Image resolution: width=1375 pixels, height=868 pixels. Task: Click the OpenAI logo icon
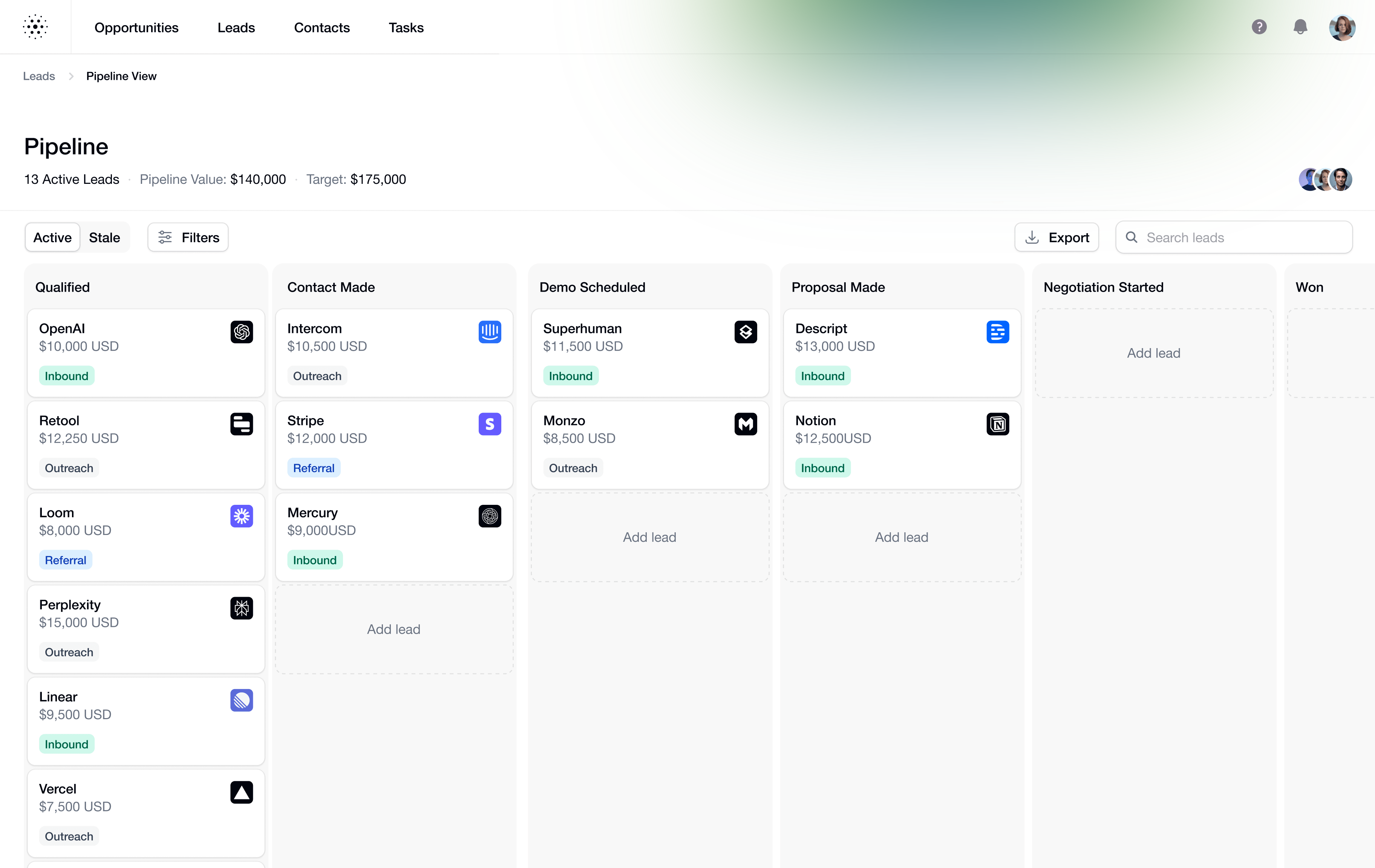(242, 332)
